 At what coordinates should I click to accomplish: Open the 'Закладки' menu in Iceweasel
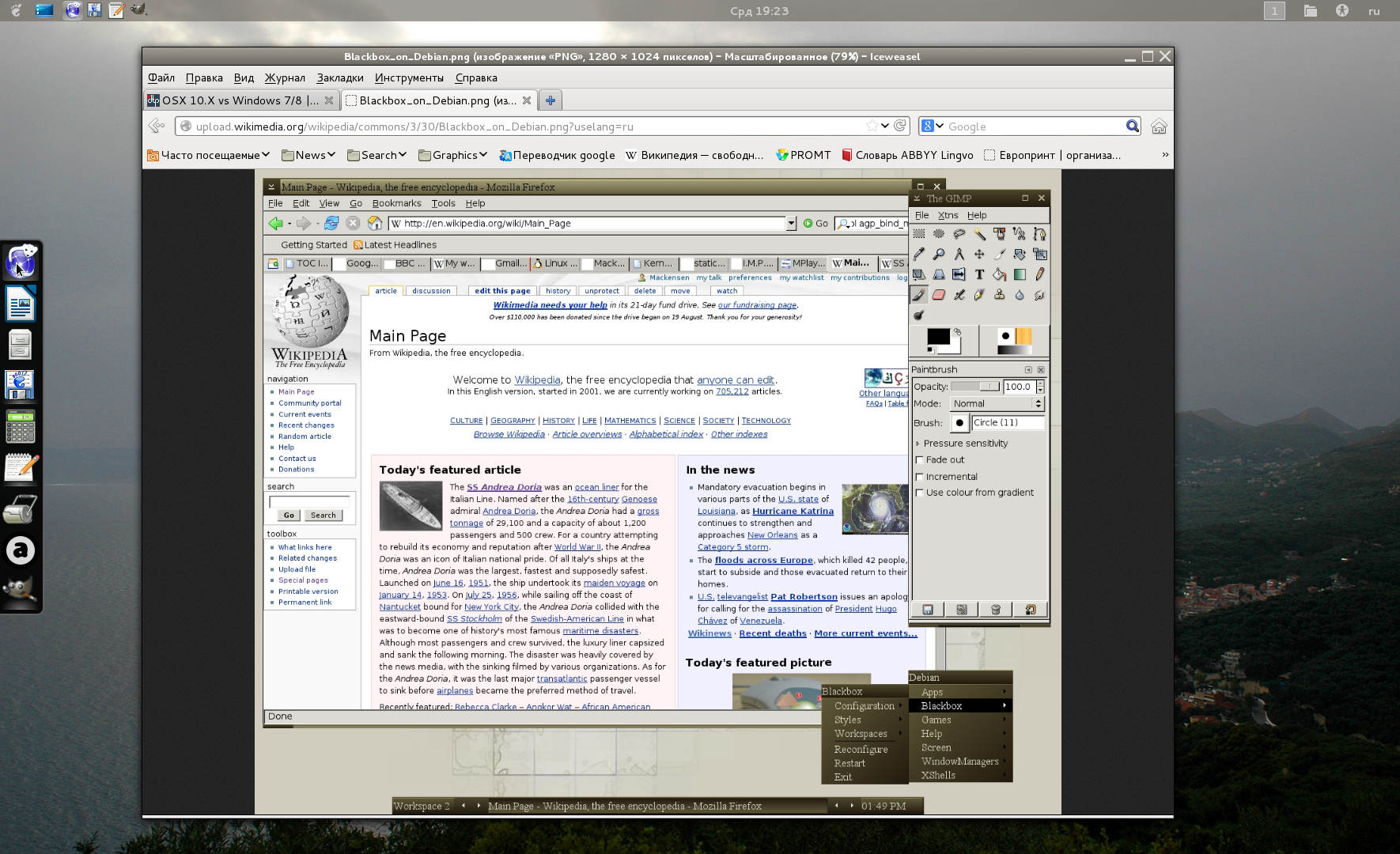pos(340,77)
